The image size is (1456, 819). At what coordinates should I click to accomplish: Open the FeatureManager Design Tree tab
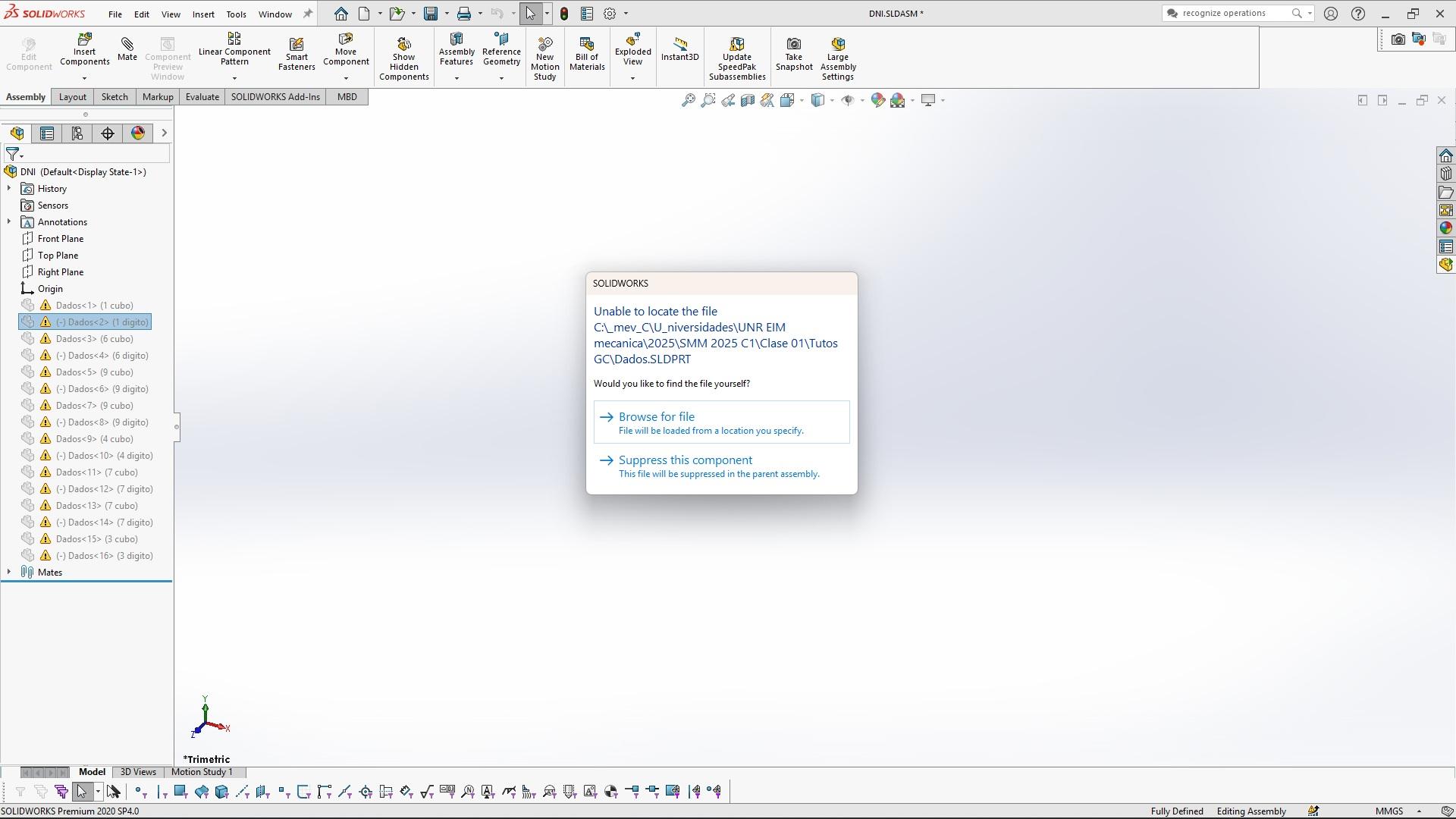17,133
